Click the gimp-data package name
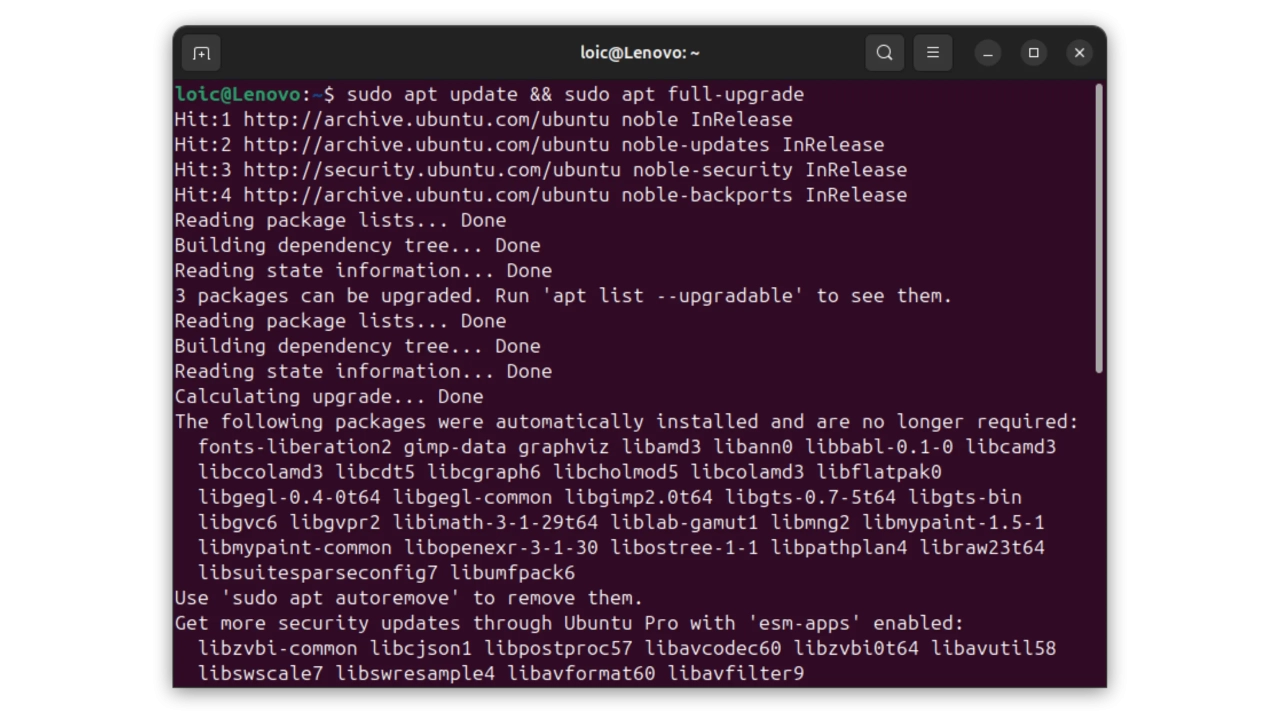The image size is (1280, 720). tap(455, 447)
